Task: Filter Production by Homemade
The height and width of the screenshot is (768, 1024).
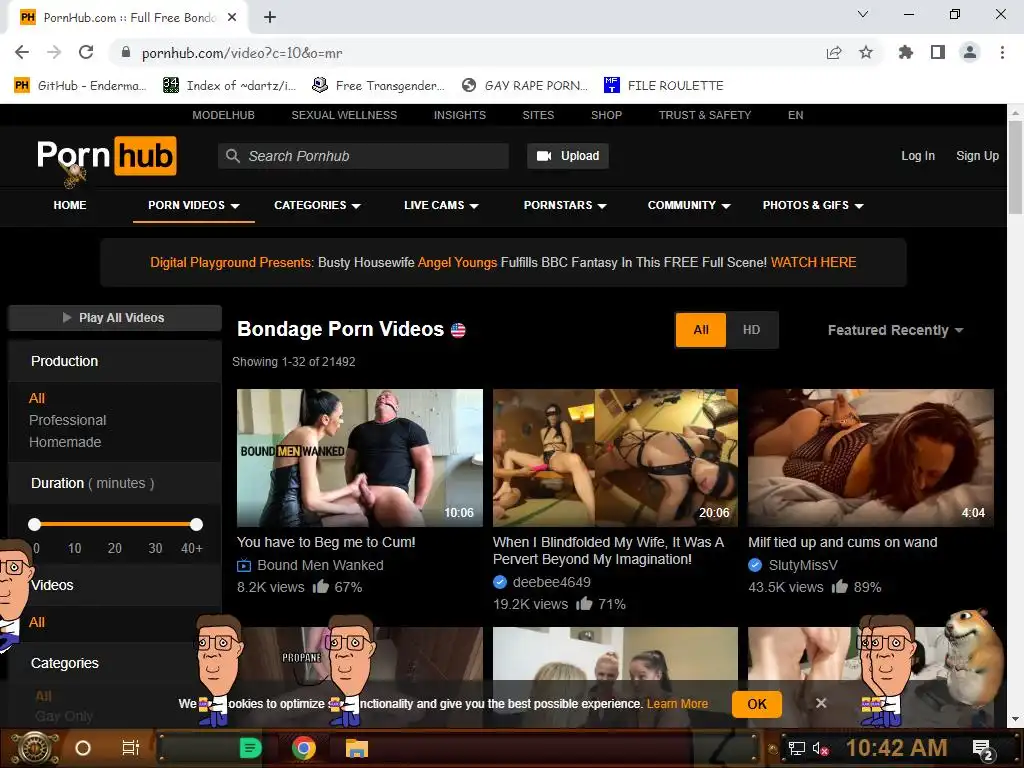Action: click(x=65, y=442)
